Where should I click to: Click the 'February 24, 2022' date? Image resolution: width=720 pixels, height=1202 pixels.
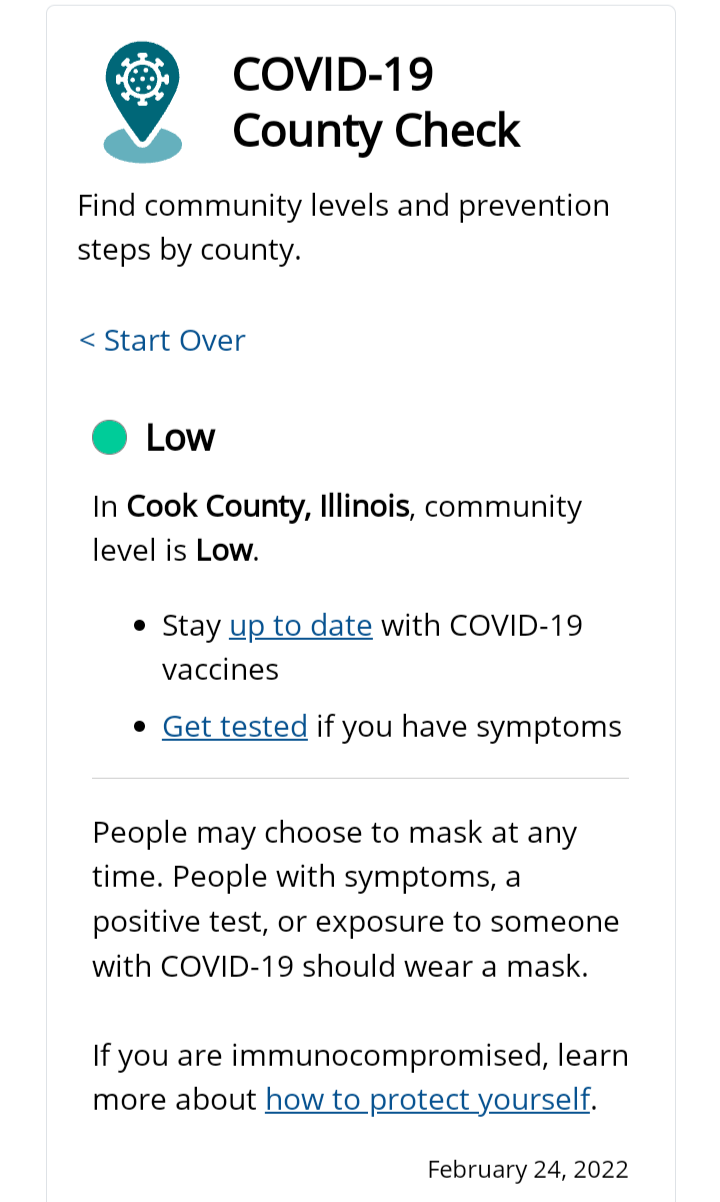(528, 1169)
